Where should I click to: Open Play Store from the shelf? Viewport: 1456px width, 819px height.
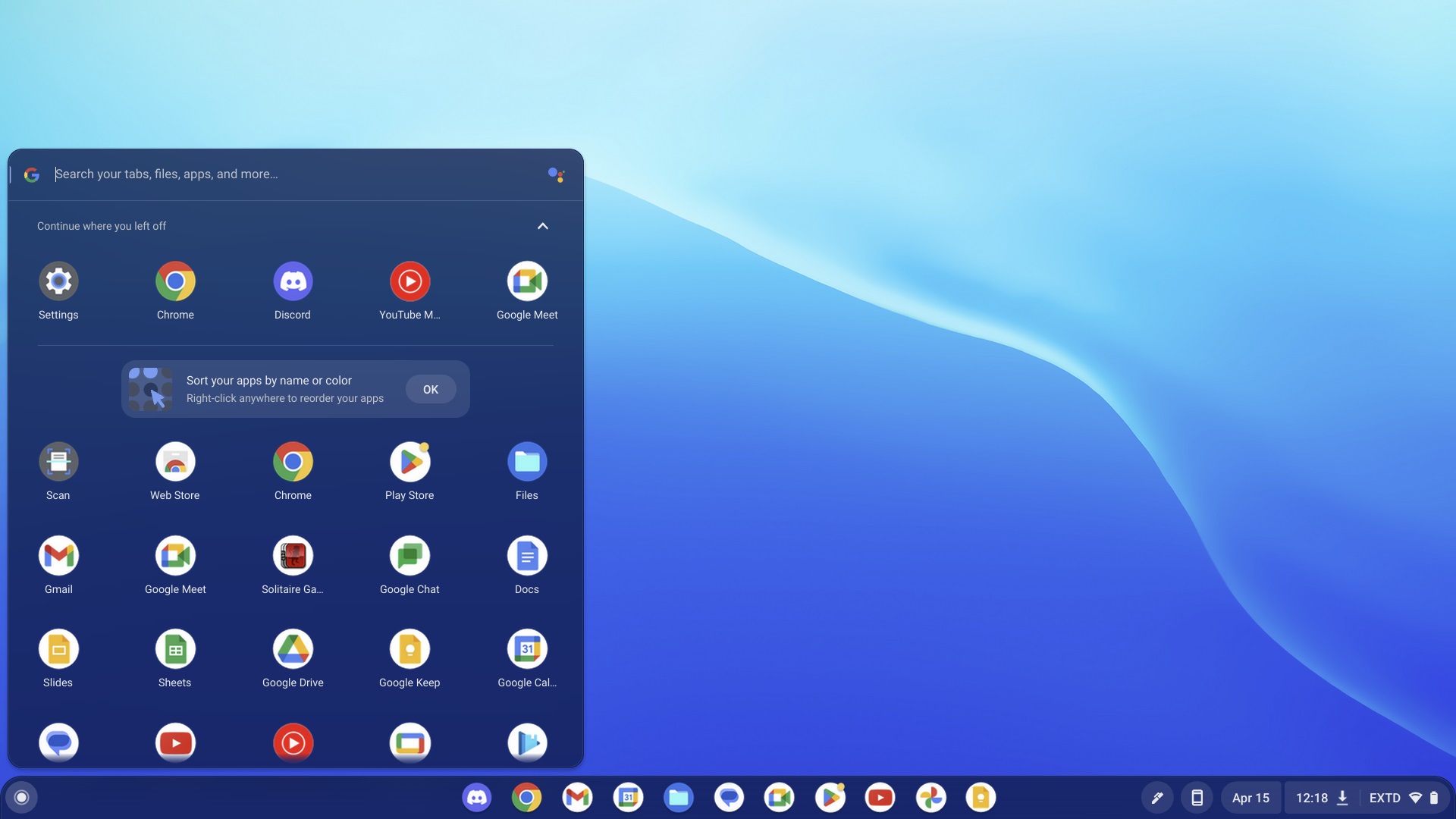tap(830, 797)
